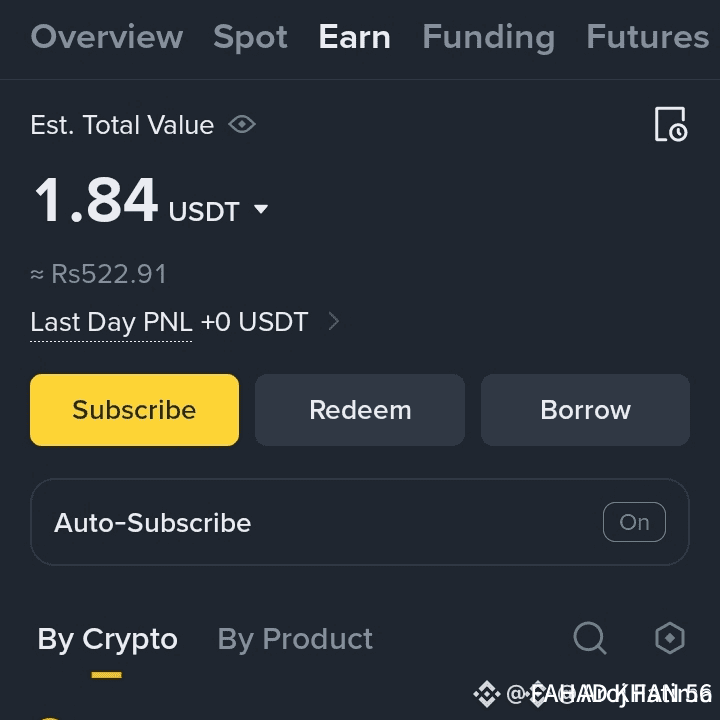This screenshot has width=720, height=720.
Task: Open the Futures tab
Action: (x=648, y=36)
